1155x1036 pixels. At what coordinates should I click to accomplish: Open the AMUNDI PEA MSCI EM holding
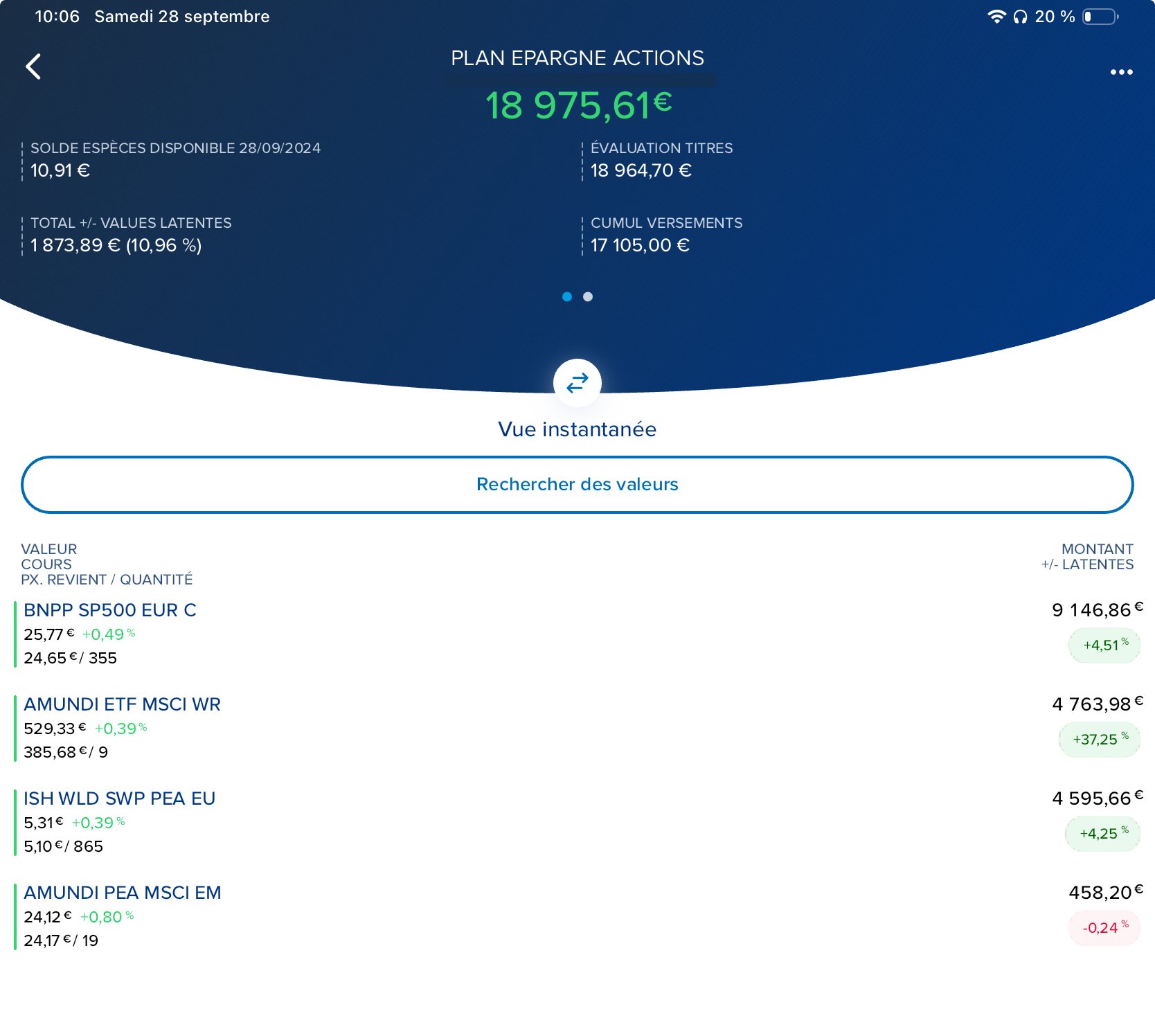[x=123, y=893]
